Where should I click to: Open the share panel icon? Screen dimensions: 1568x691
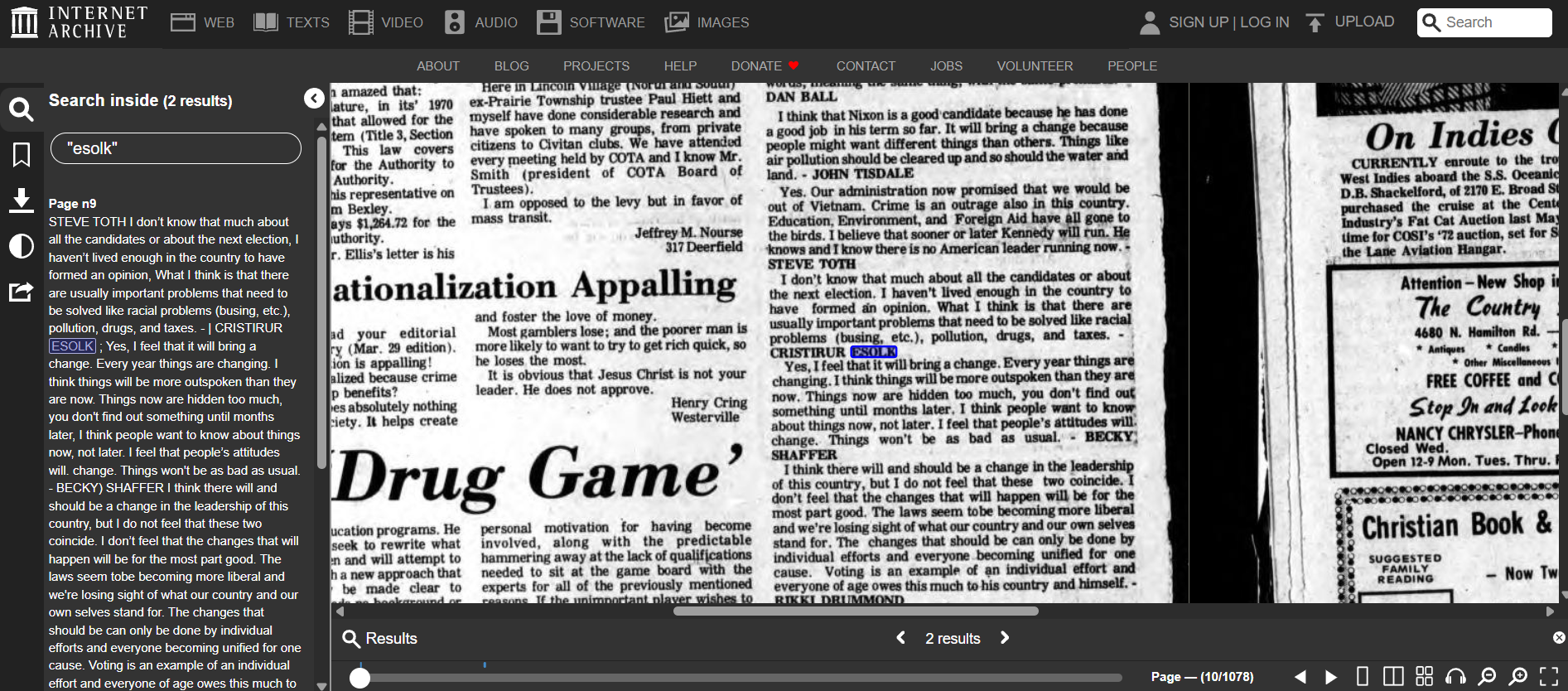point(22,292)
